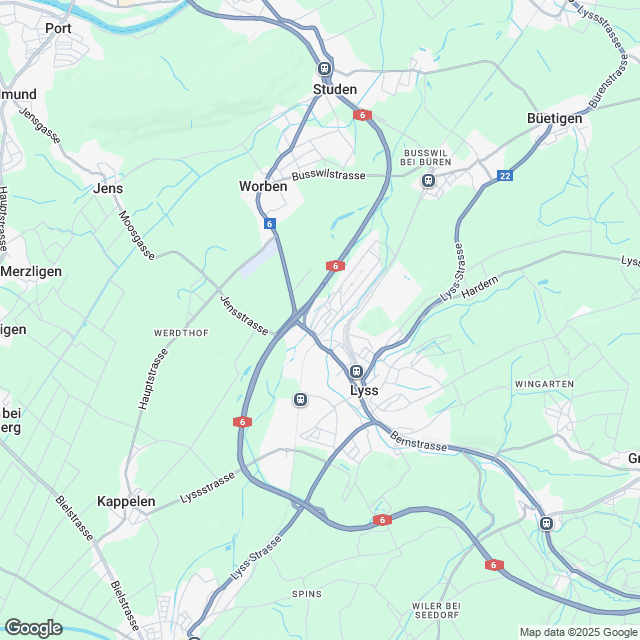Click the Busswil bei Büren station icon
This screenshot has height=640, width=640.
click(428, 180)
